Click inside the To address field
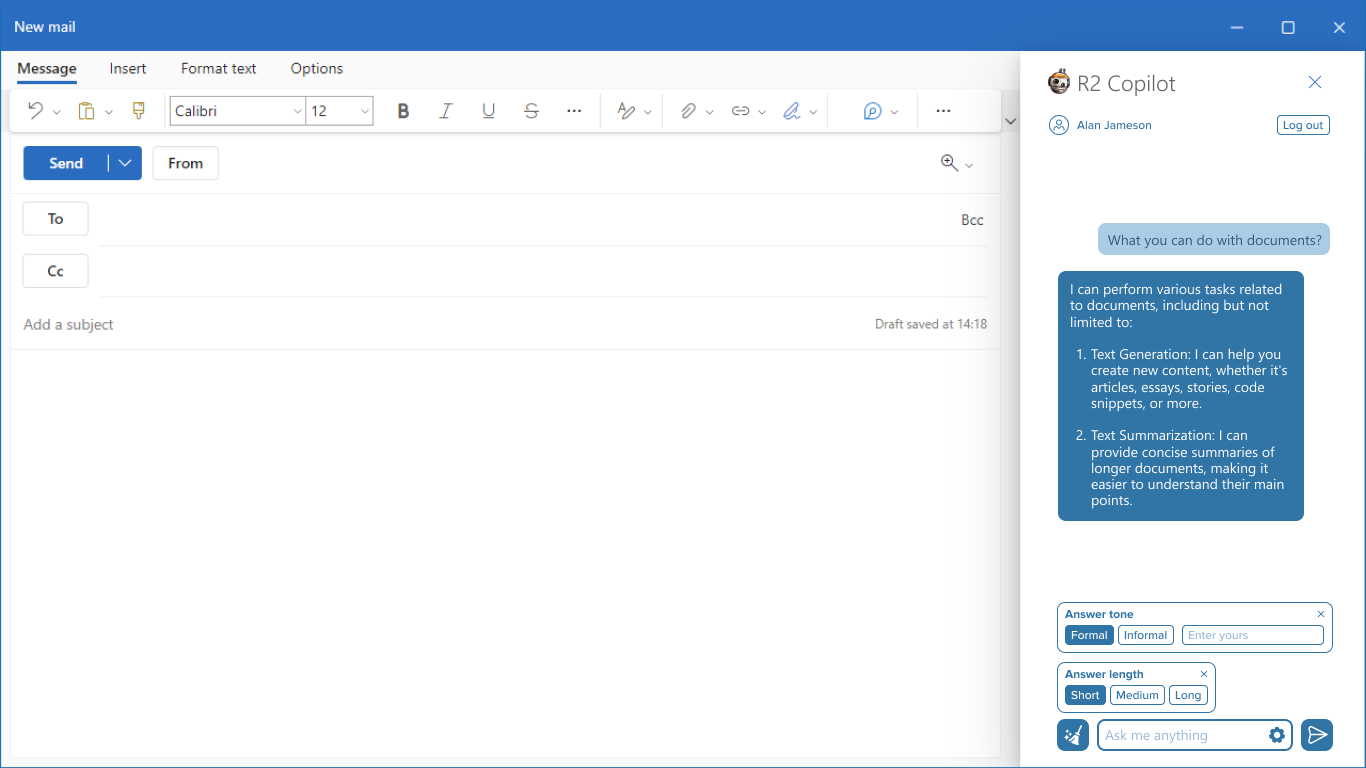This screenshot has width=1366, height=768. [525, 220]
